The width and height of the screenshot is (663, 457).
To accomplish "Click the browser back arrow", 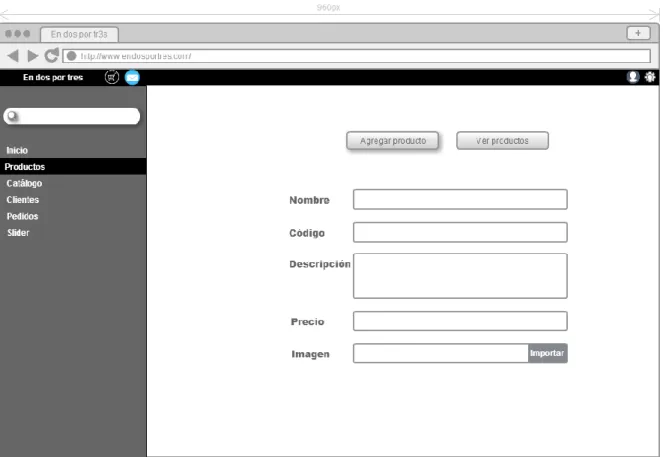I will coord(13,56).
